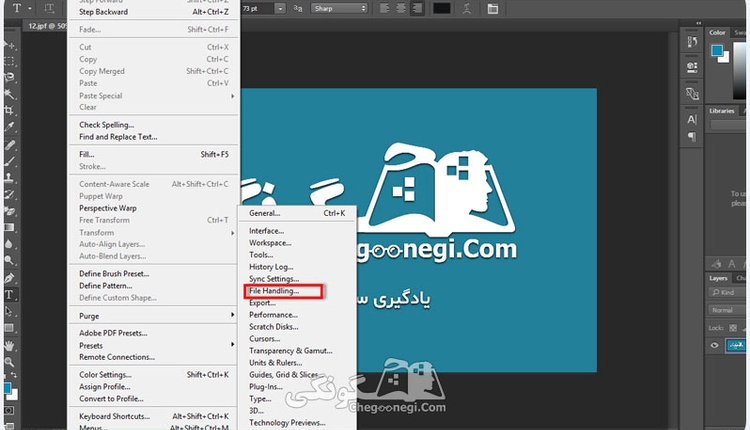750x430 pixels.
Task: Select the Path Selection tool
Action: click(x=9, y=311)
